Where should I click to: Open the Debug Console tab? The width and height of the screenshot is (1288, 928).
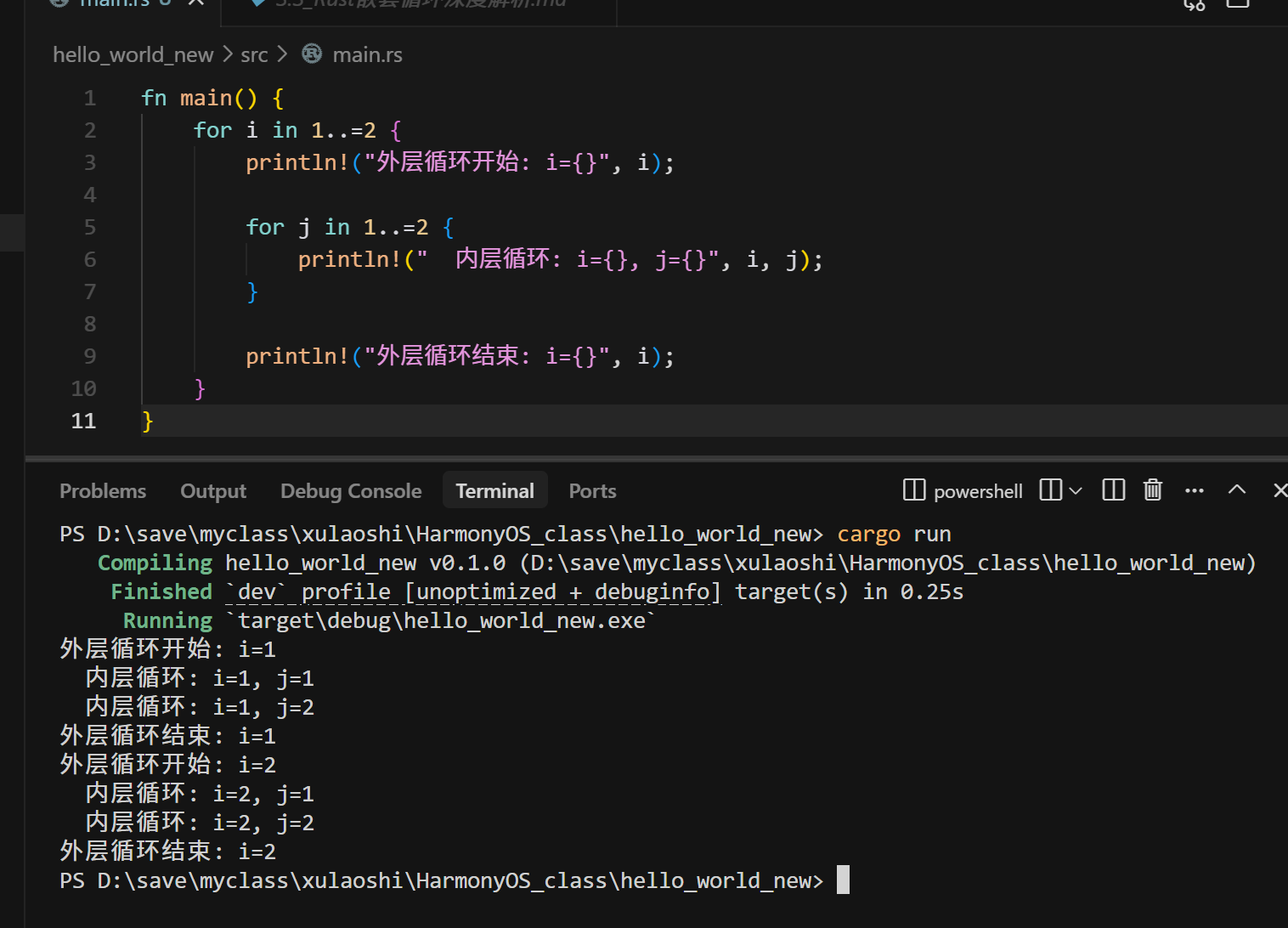coord(351,491)
